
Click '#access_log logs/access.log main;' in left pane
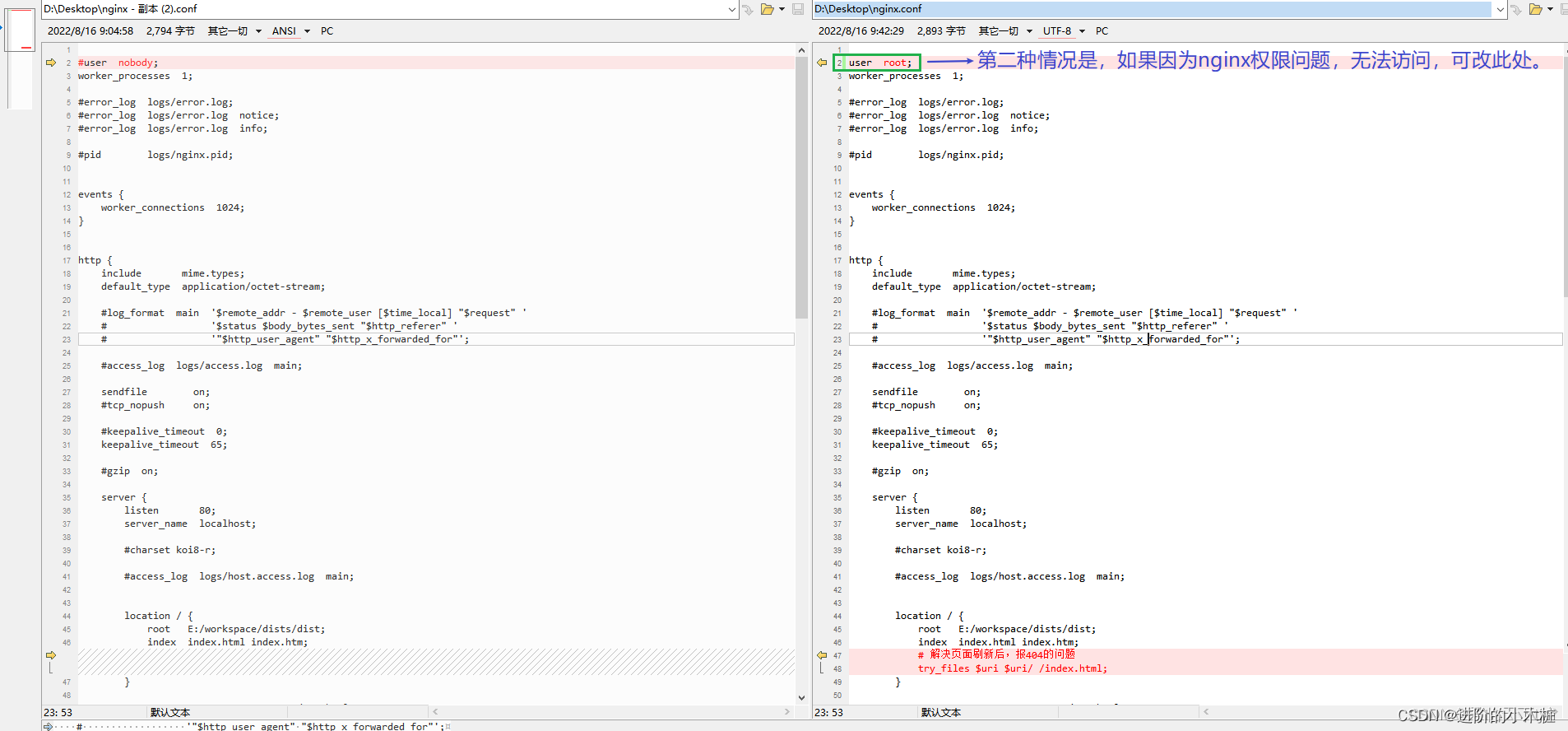click(x=202, y=365)
